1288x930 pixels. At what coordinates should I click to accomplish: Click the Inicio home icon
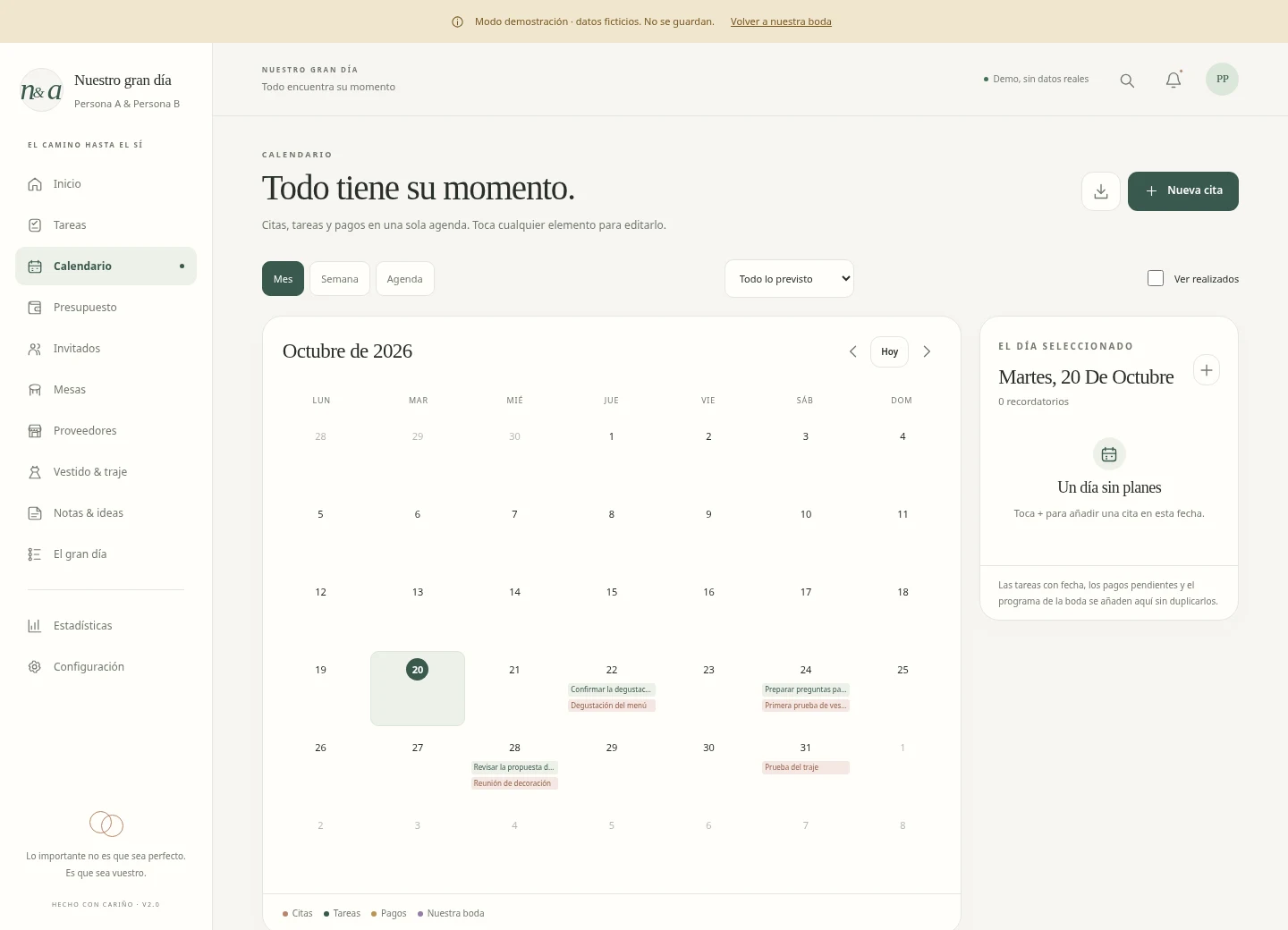(x=35, y=184)
